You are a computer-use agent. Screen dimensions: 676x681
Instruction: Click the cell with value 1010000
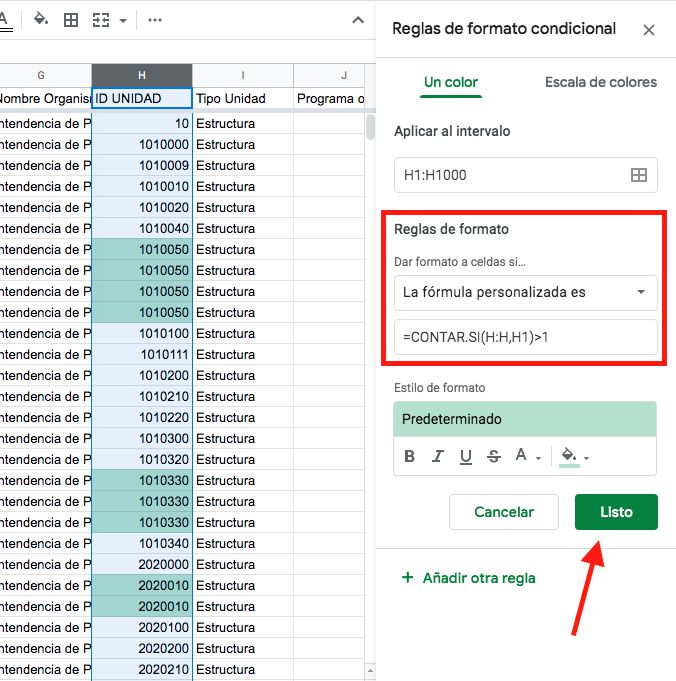click(142, 144)
